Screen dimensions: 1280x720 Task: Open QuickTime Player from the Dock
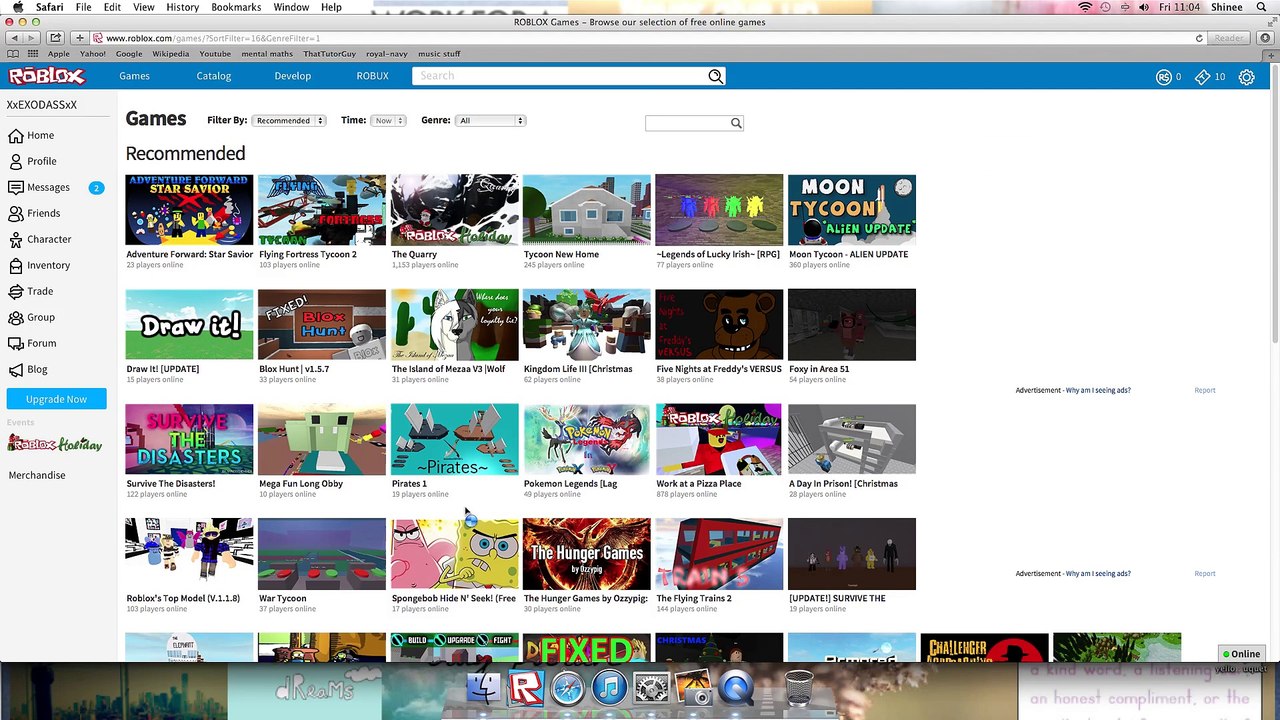pyautogui.click(x=736, y=688)
